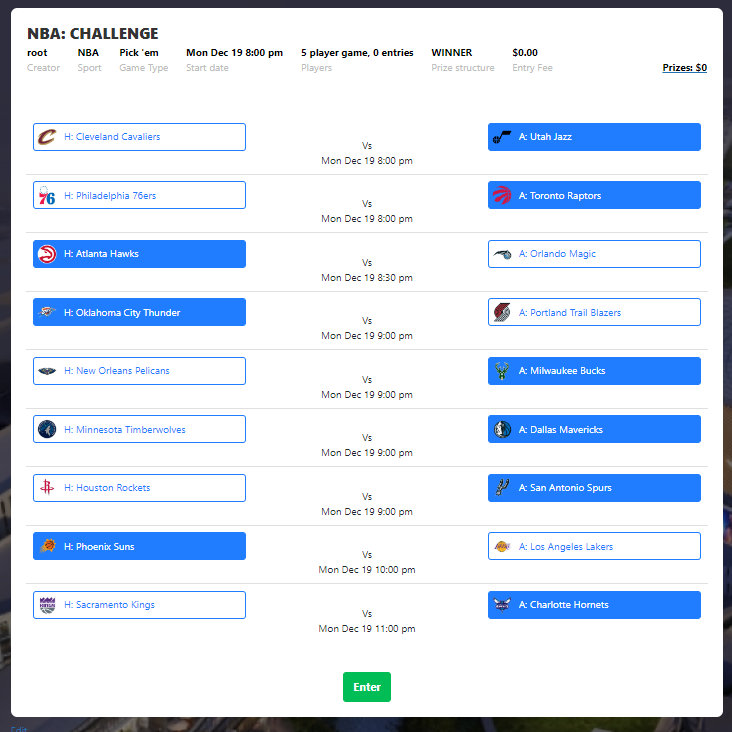Click the Cleveland Cavaliers team logo
The height and width of the screenshot is (732, 732).
point(47,137)
